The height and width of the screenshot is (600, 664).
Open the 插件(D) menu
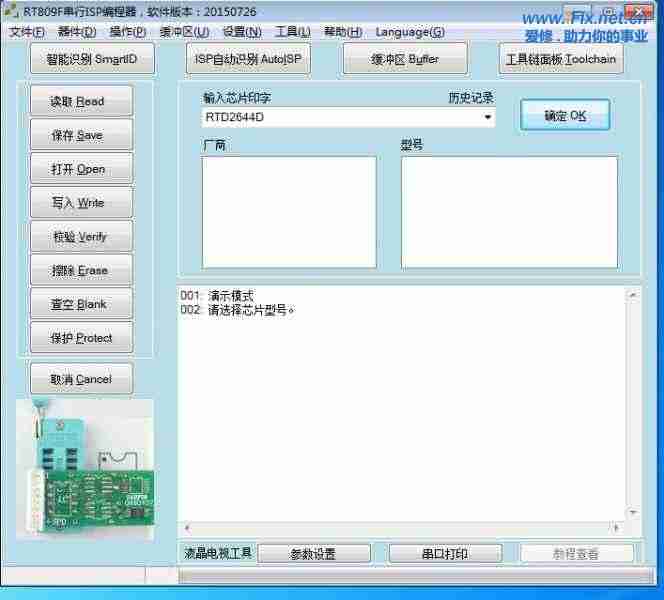pyautogui.click(x=77, y=32)
